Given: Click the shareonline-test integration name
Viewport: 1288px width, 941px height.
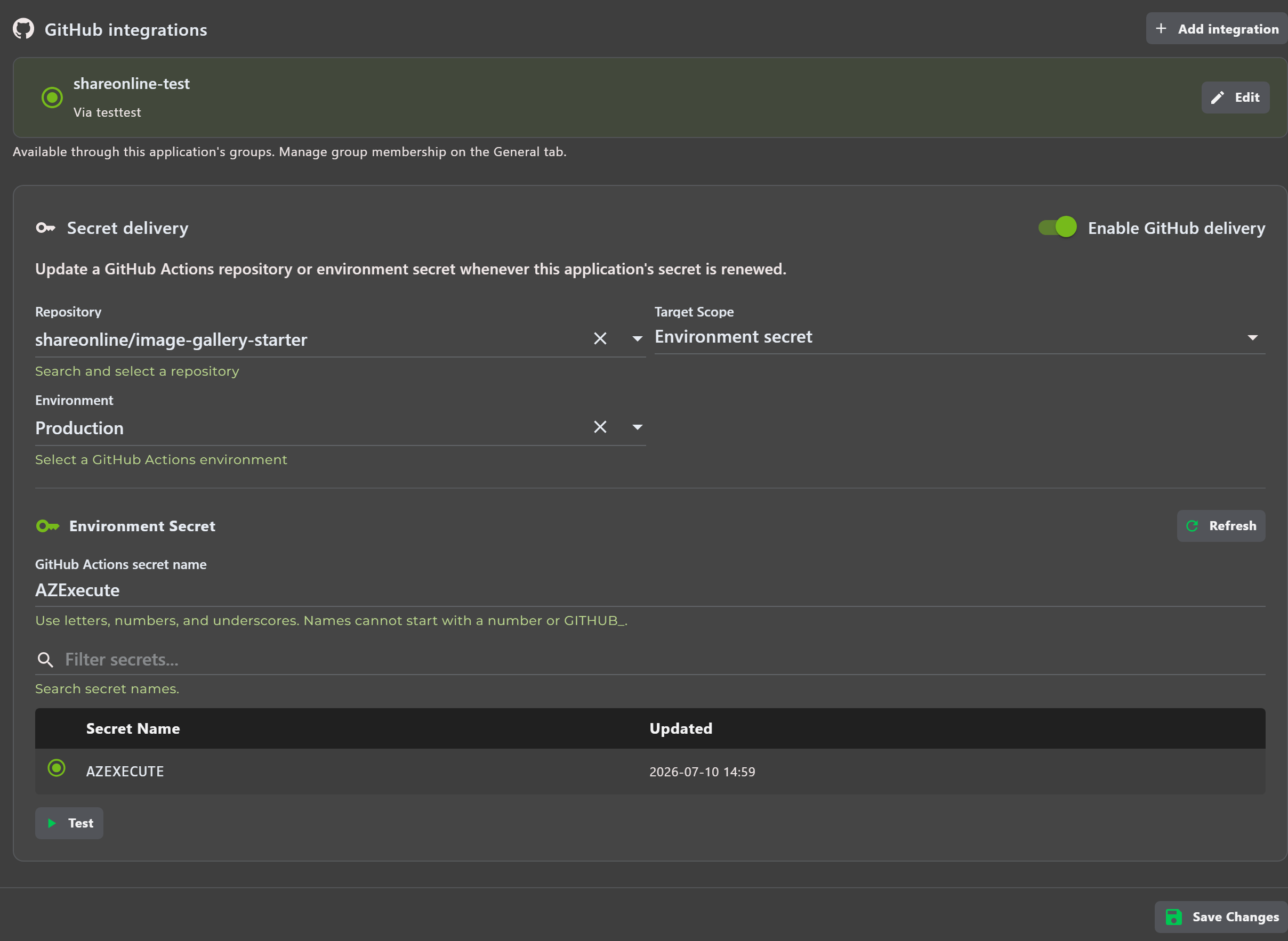Looking at the screenshot, I should click(131, 84).
